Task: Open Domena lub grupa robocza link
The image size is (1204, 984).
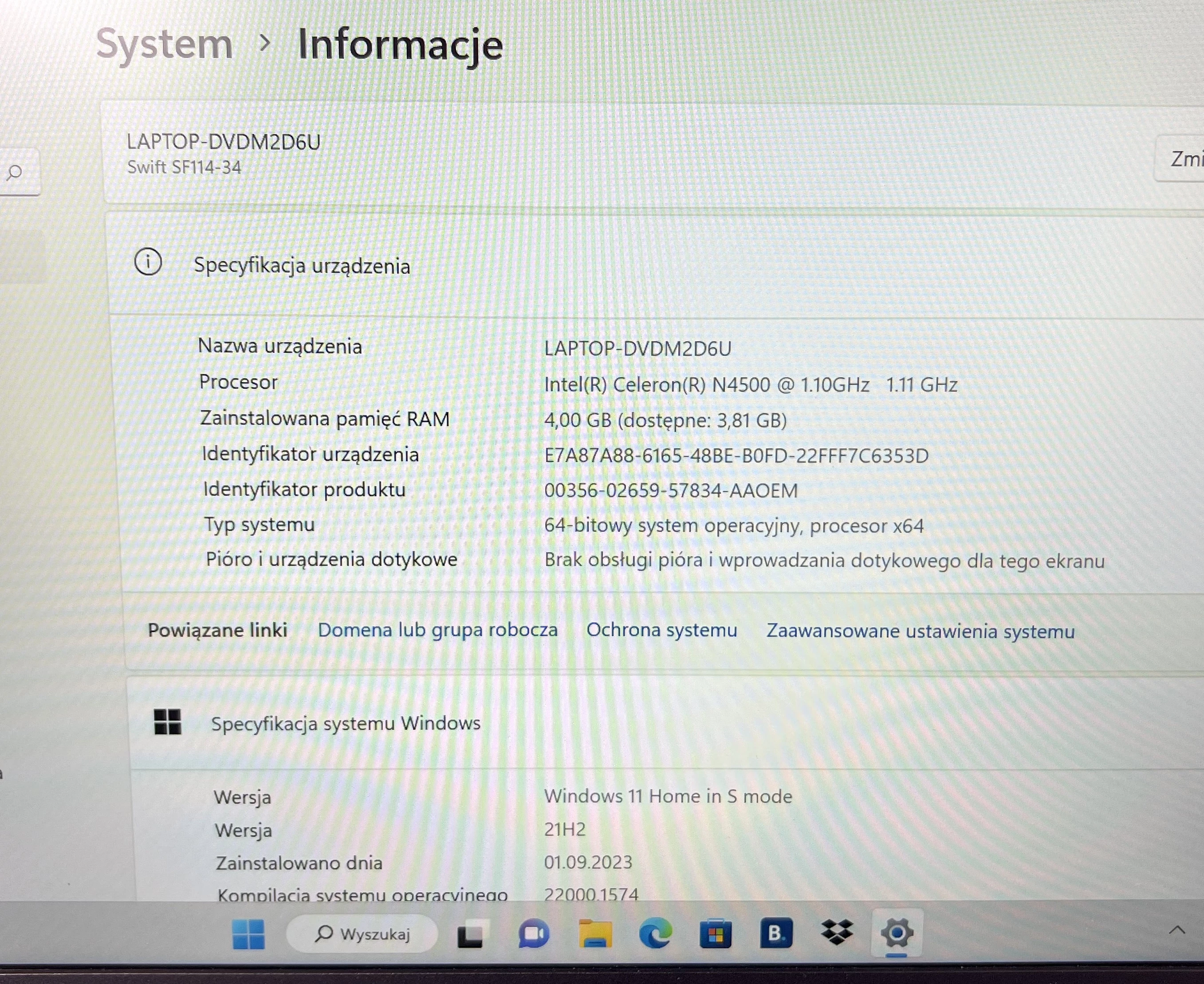Action: [x=437, y=630]
